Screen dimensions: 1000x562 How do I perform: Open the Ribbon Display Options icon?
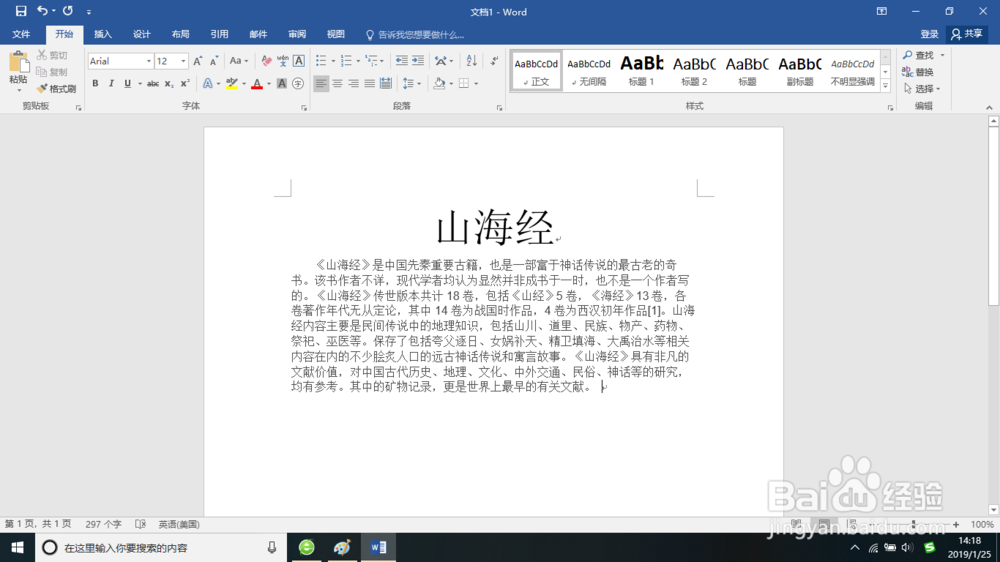881,11
